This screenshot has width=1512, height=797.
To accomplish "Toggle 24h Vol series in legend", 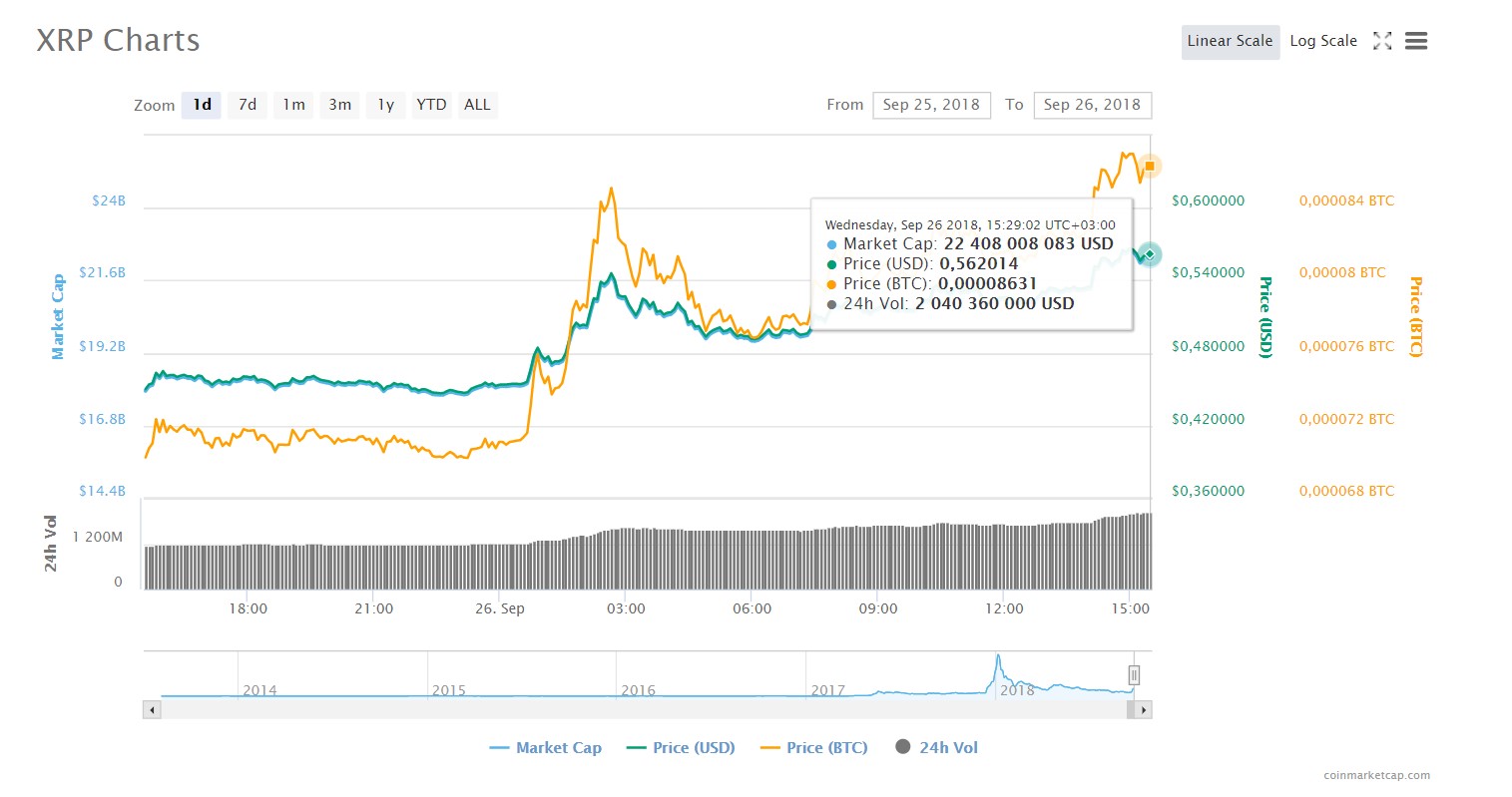I will pyautogui.click(x=936, y=748).
